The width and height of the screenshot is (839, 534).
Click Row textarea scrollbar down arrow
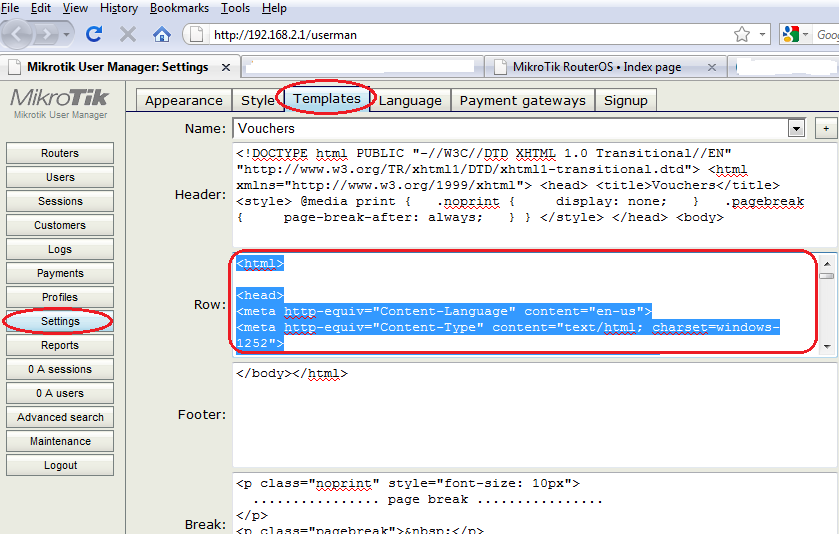point(827,347)
